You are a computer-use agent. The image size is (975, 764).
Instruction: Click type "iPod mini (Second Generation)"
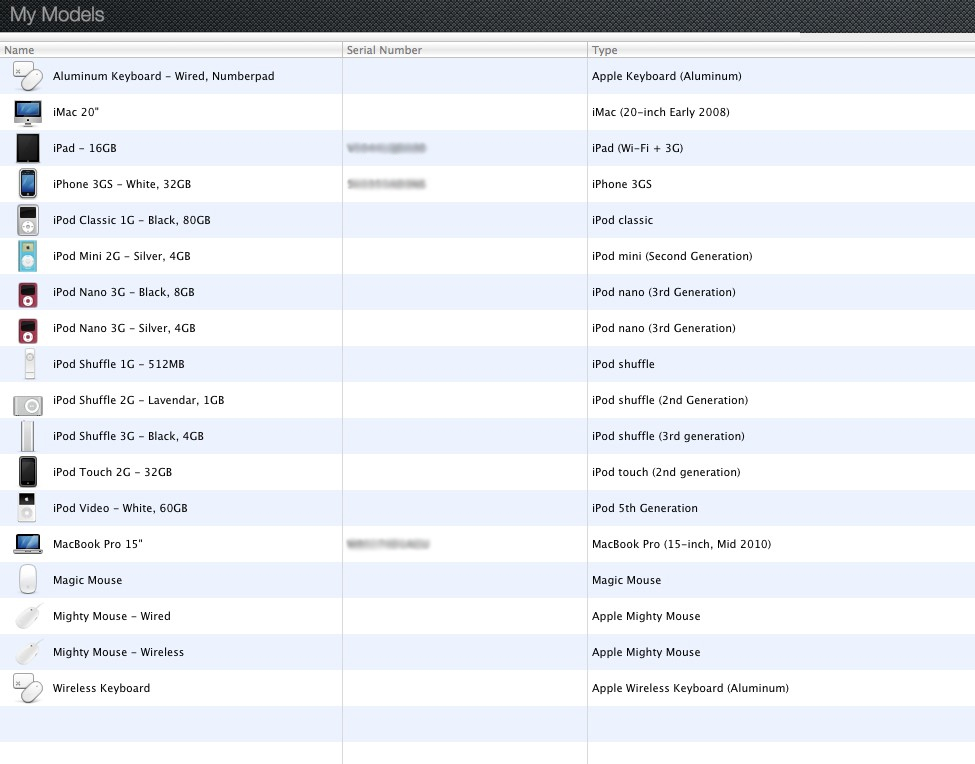(672, 256)
